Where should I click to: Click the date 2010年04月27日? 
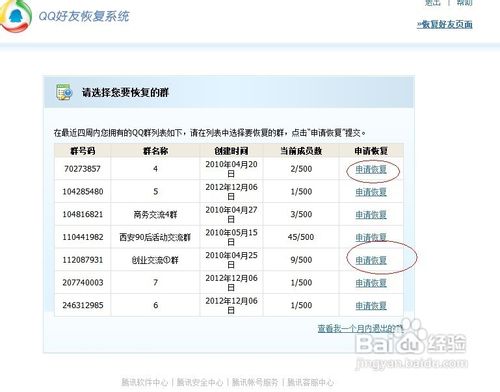pos(231,215)
